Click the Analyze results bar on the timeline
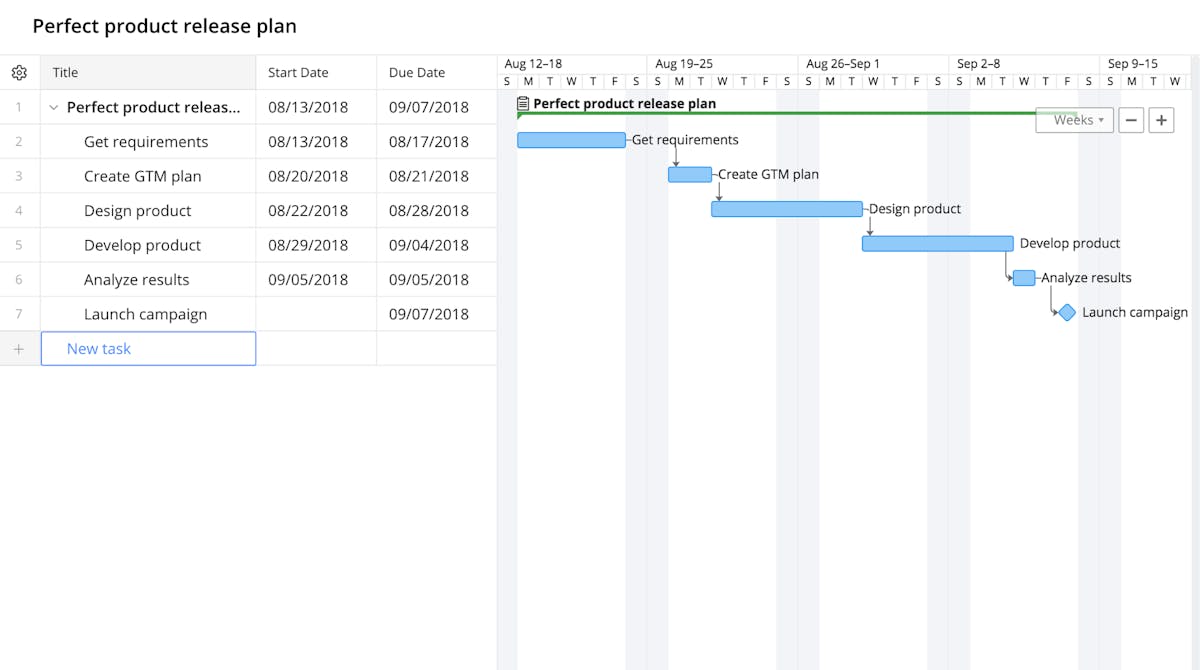This screenshot has width=1200, height=670. pyautogui.click(x=1023, y=278)
